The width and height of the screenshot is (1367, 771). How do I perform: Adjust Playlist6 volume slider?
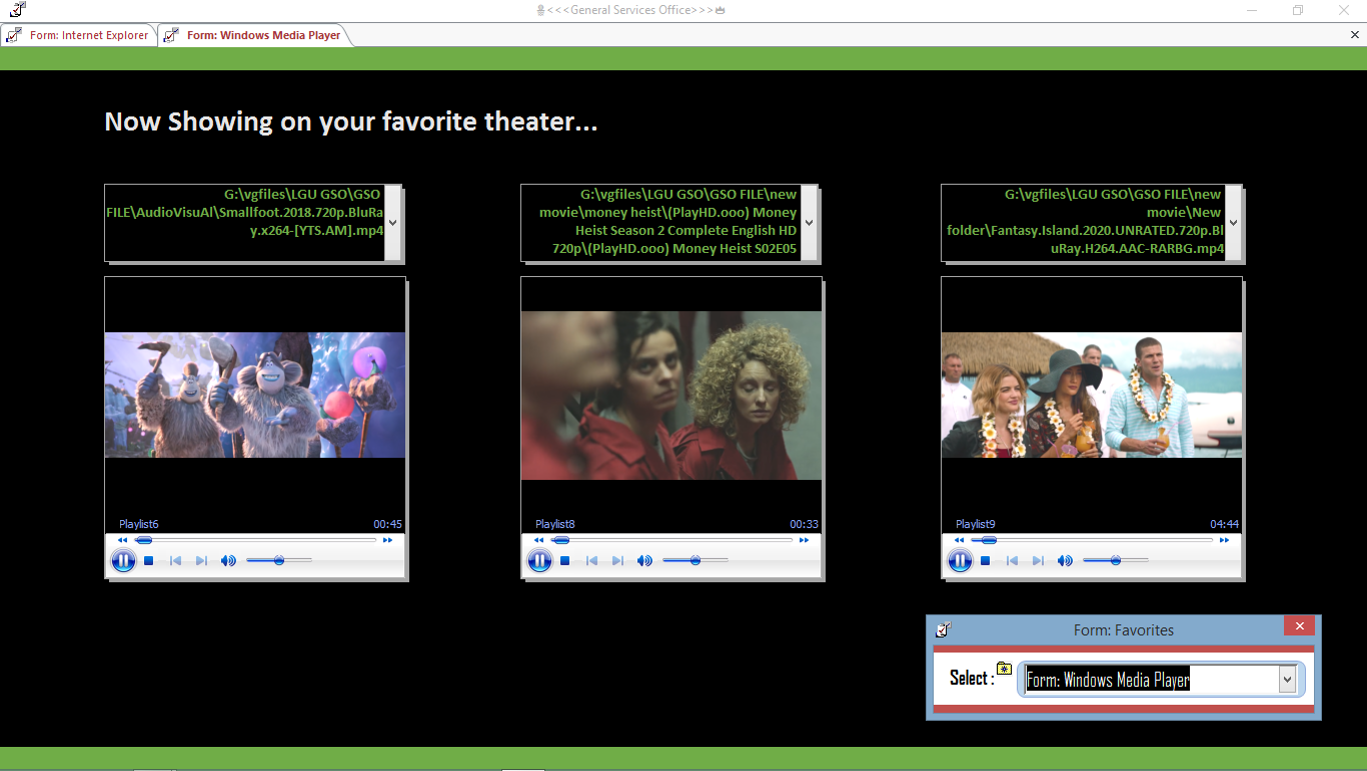[279, 561]
